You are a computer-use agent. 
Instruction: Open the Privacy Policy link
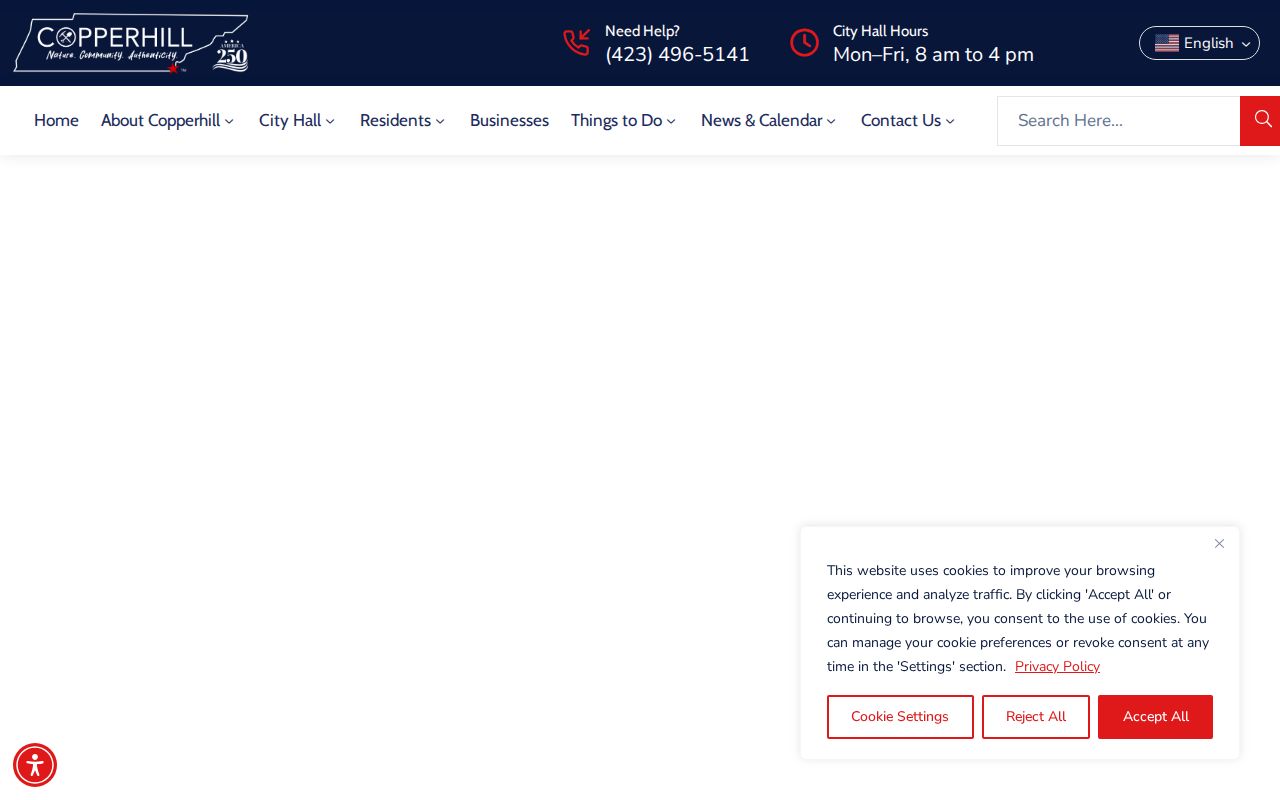click(x=1057, y=667)
